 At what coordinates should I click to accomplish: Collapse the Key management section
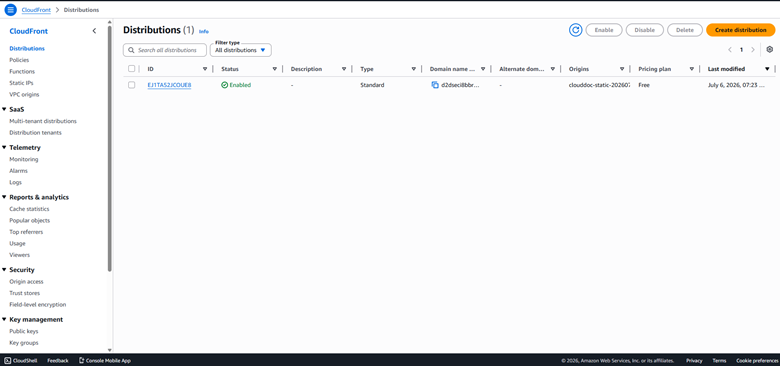point(4,320)
